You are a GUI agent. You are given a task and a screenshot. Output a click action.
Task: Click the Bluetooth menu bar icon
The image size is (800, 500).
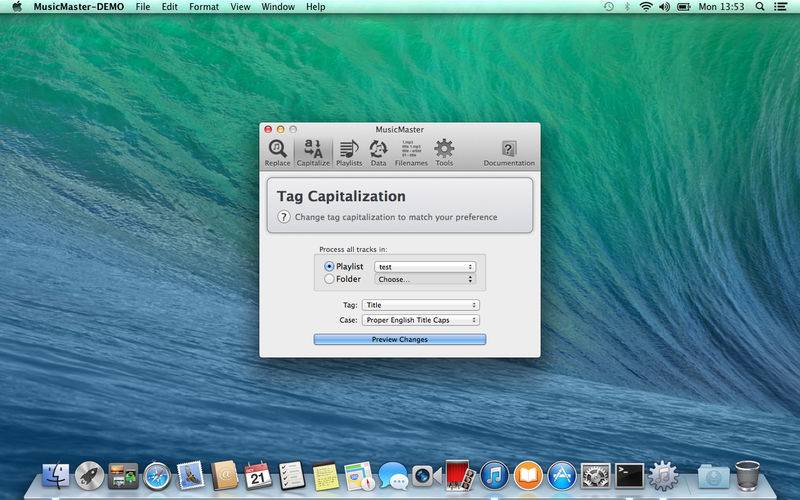click(x=627, y=7)
